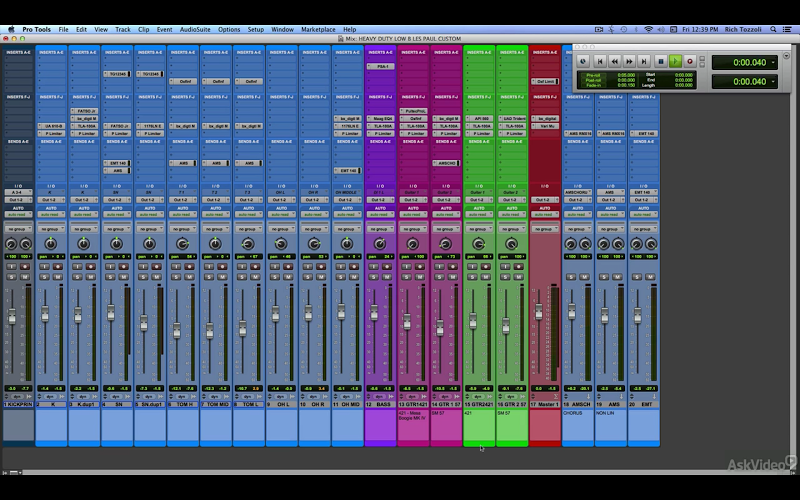The height and width of the screenshot is (500, 800).
Task: Open the AMSCHO send on GTR 1 57
Action: click(x=446, y=163)
